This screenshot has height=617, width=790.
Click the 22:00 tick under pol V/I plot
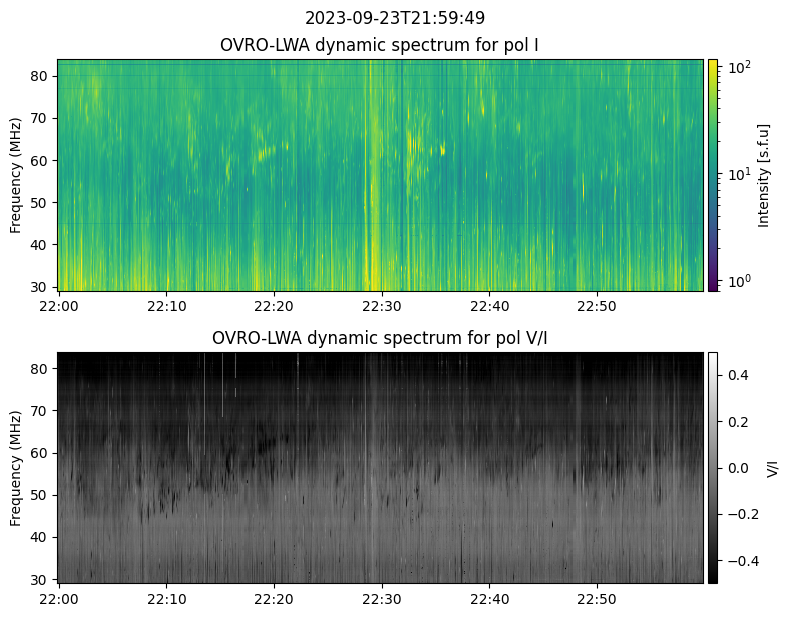pos(59,599)
